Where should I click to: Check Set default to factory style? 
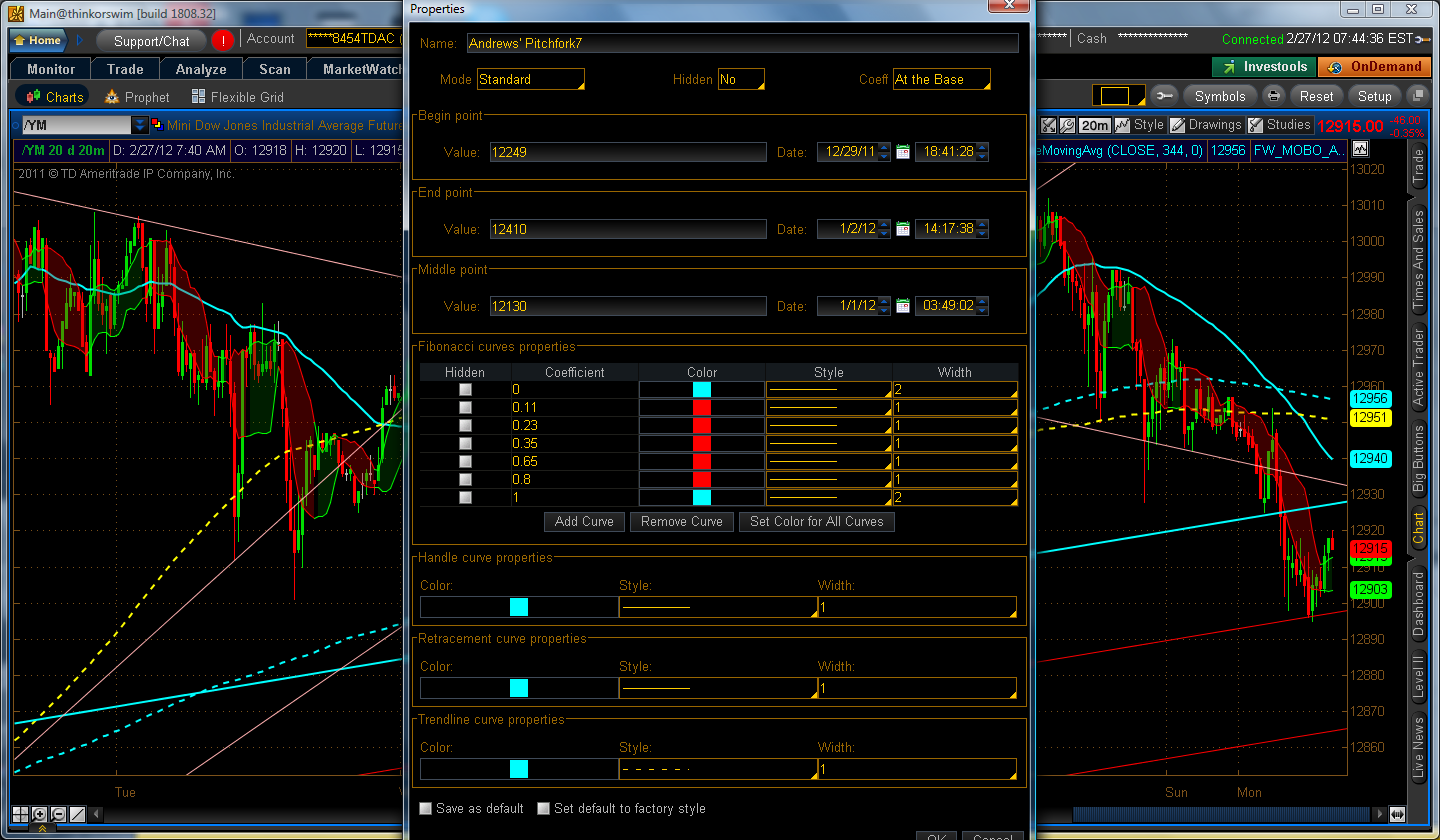pos(544,808)
